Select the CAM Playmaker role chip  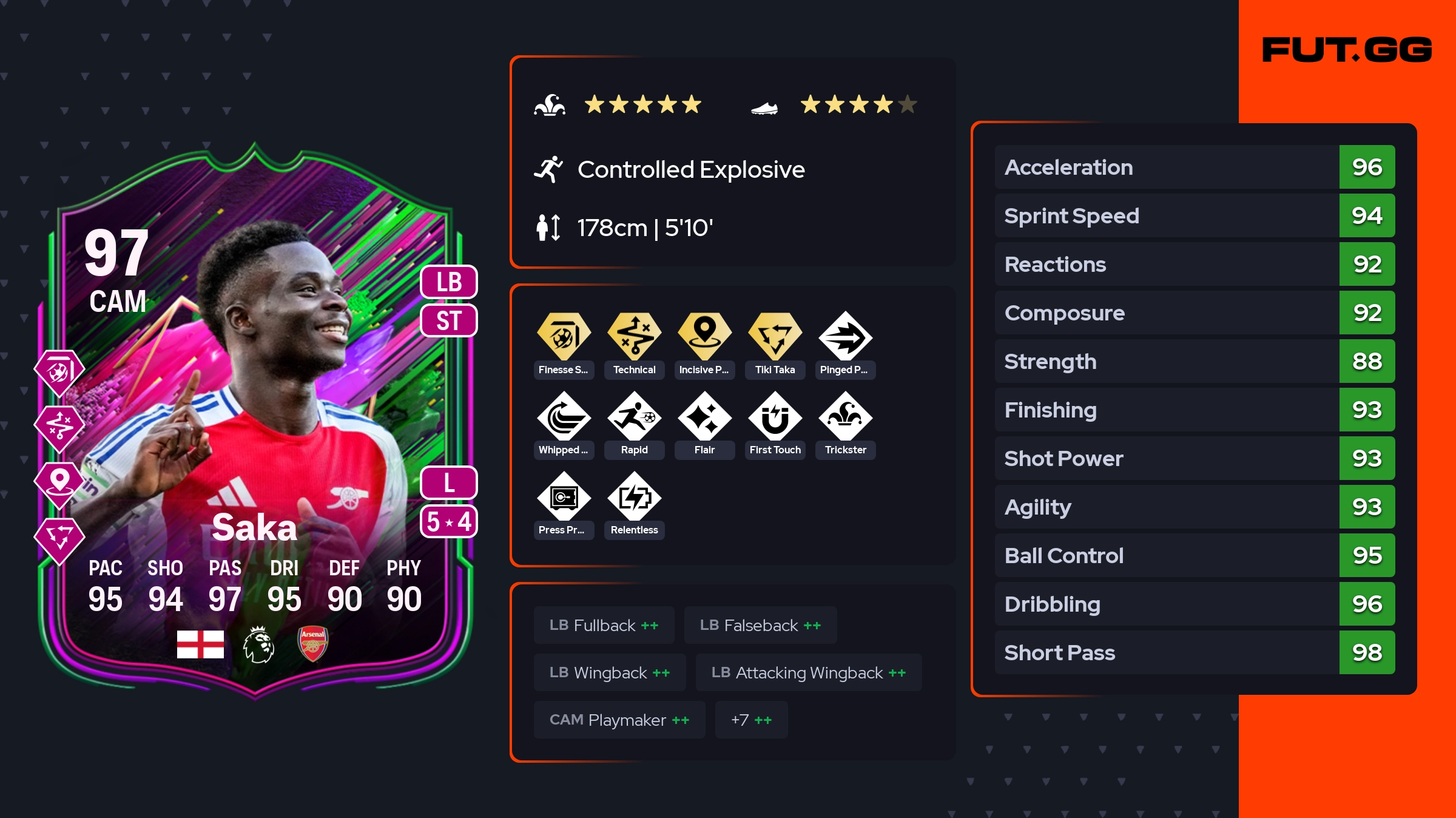coord(619,720)
